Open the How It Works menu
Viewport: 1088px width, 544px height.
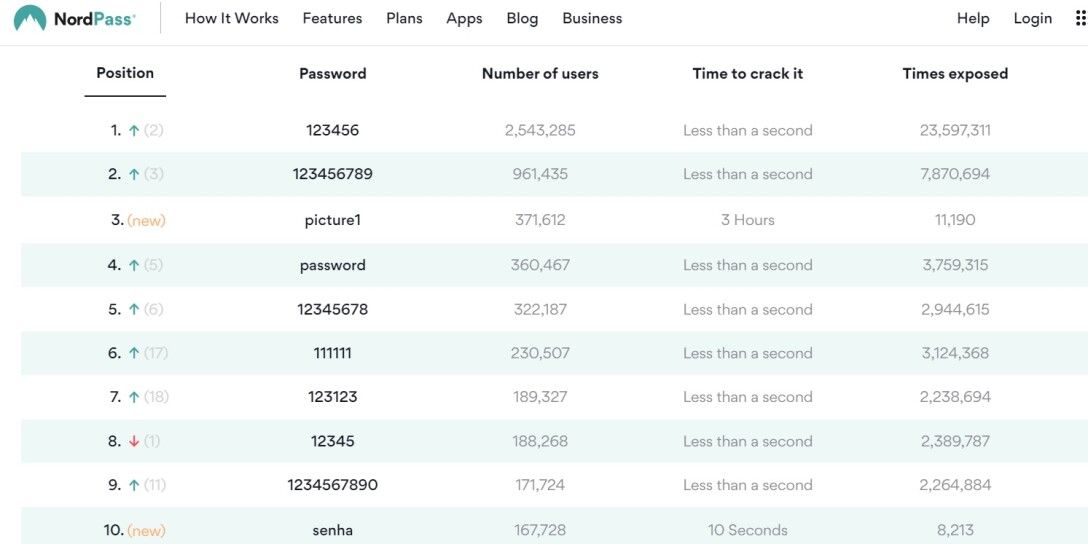(x=232, y=18)
